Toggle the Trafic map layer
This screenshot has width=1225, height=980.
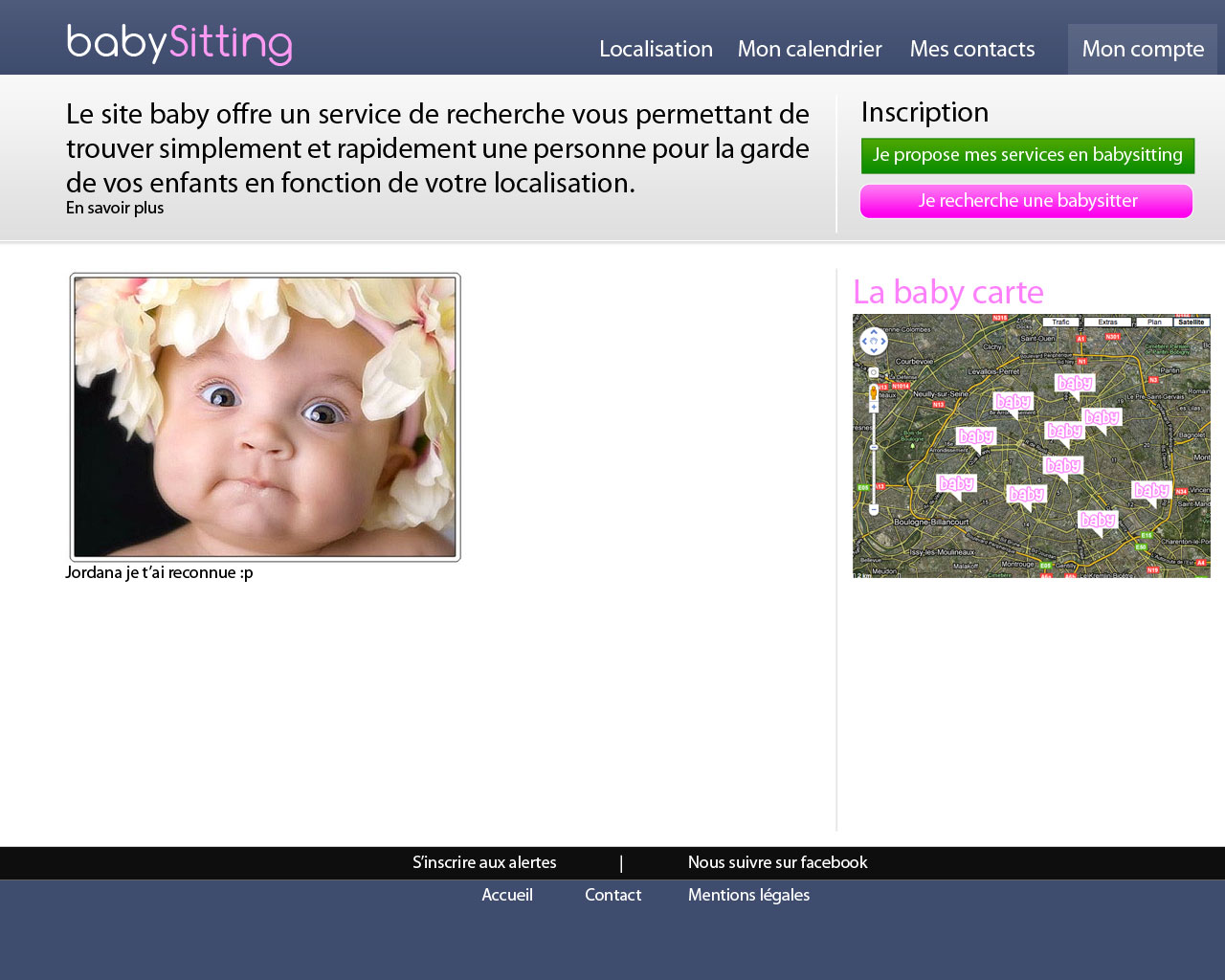[1060, 323]
